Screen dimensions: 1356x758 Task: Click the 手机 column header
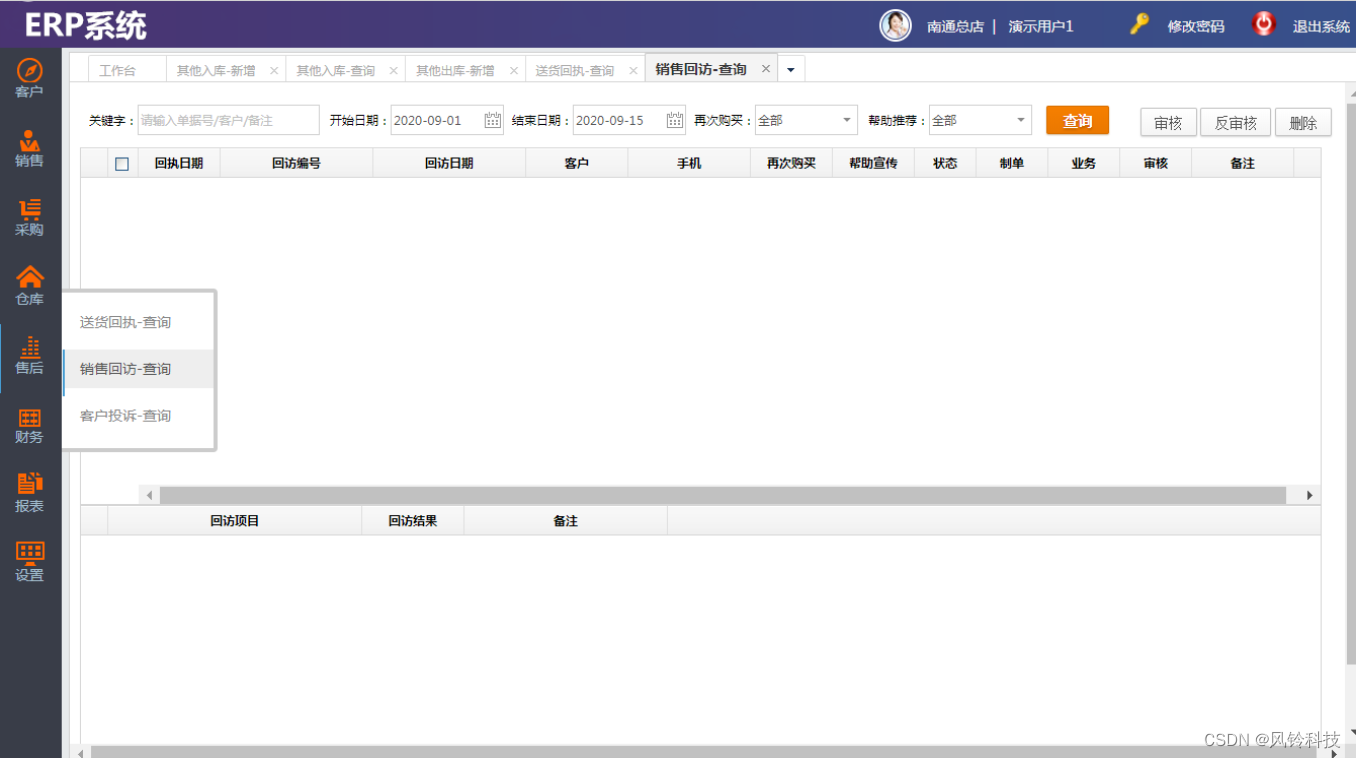689,163
